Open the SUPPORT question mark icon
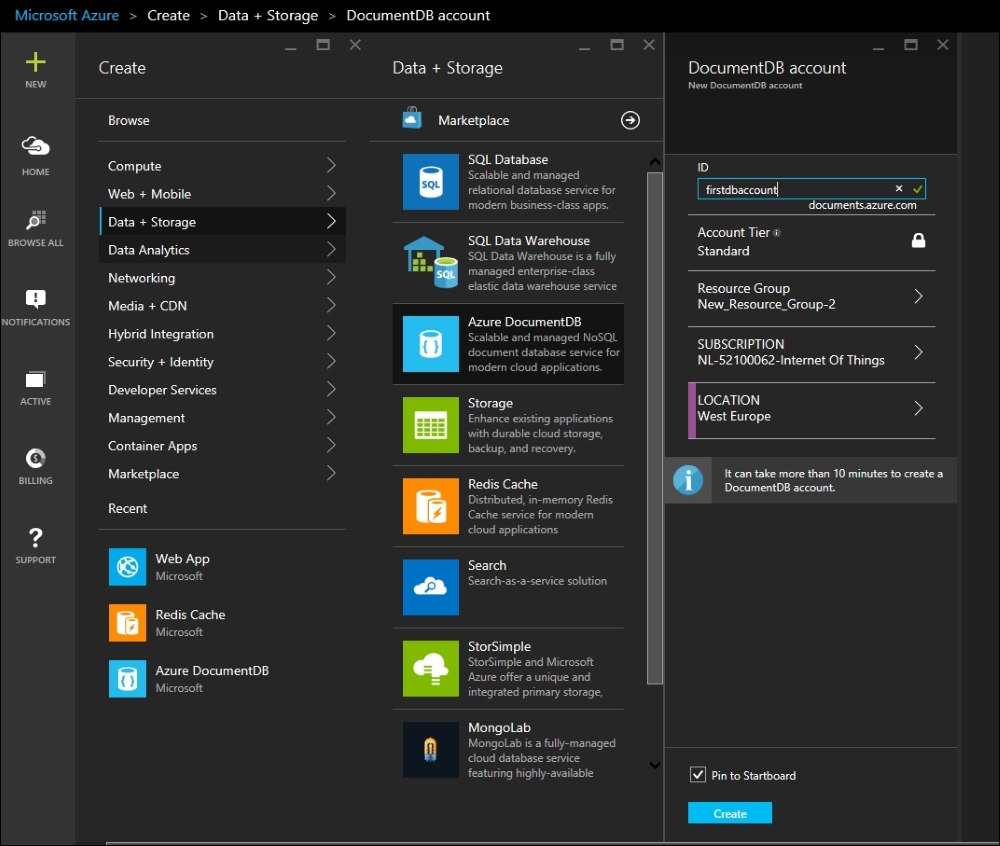1000x846 pixels. pos(36,537)
